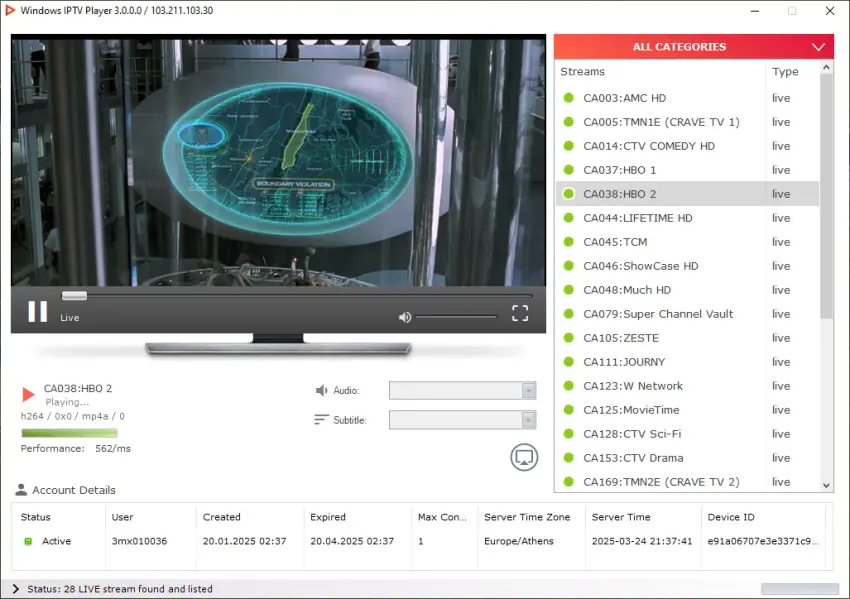
Task: Click the green status dot for CA125:MovieTime
Action: pyautogui.click(x=569, y=409)
